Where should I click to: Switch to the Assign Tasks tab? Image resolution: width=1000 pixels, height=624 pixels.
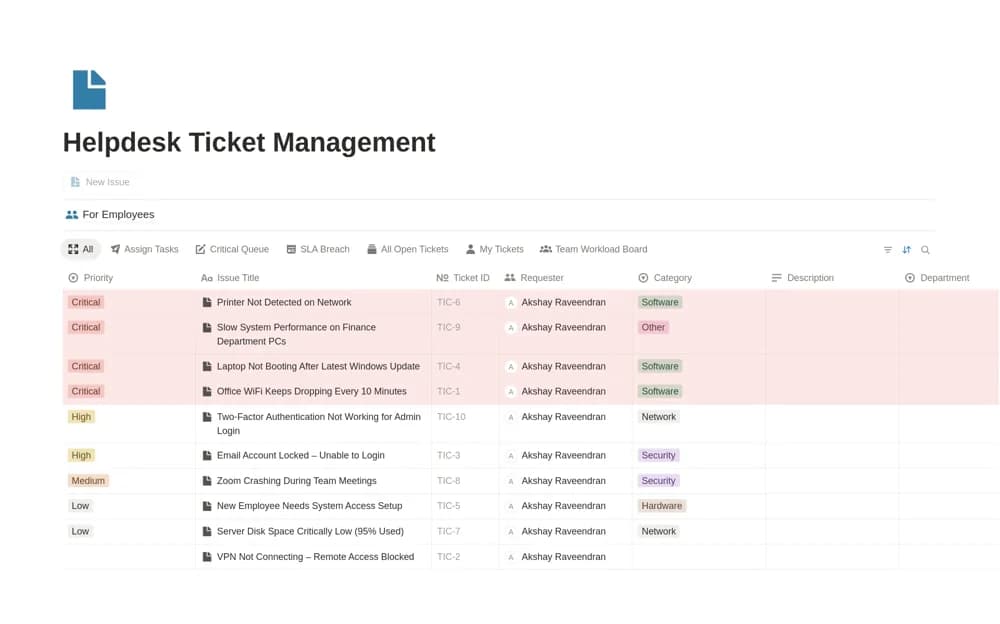tap(144, 249)
